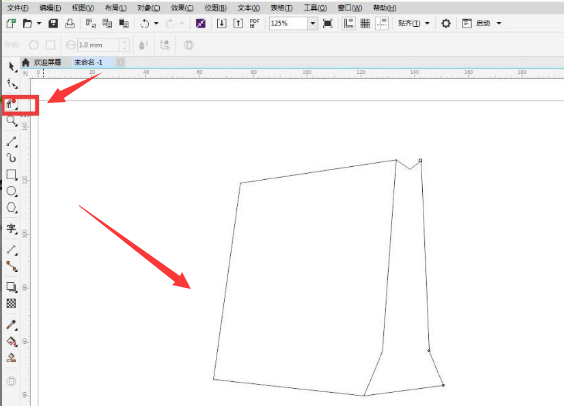
Task: Click the 1.0 mm size field
Action: [x=99, y=45]
